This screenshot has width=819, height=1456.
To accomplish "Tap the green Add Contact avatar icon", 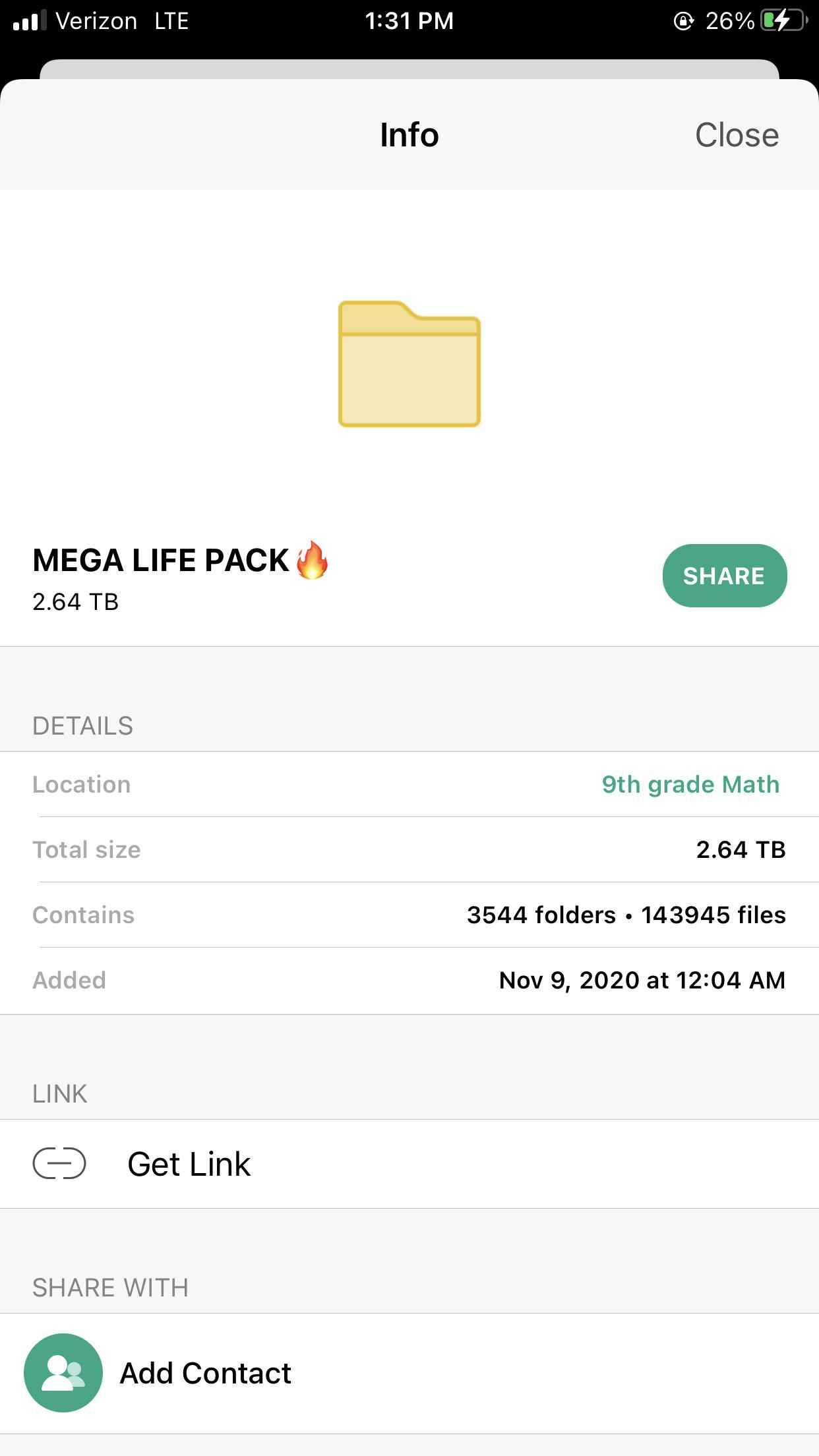I will [63, 1373].
